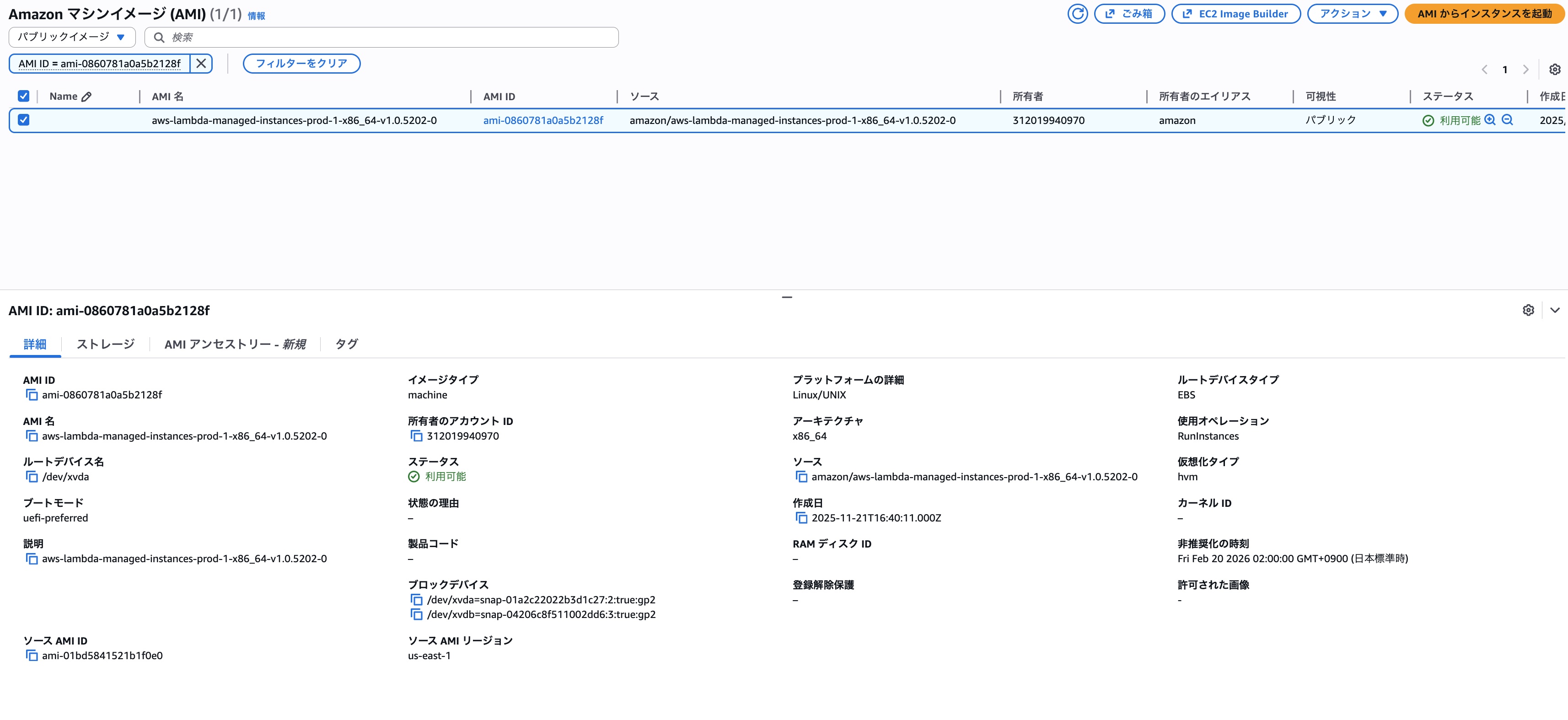Copy the owner account ID 312019940970
The height and width of the screenshot is (720, 1568).
coord(416,436)
